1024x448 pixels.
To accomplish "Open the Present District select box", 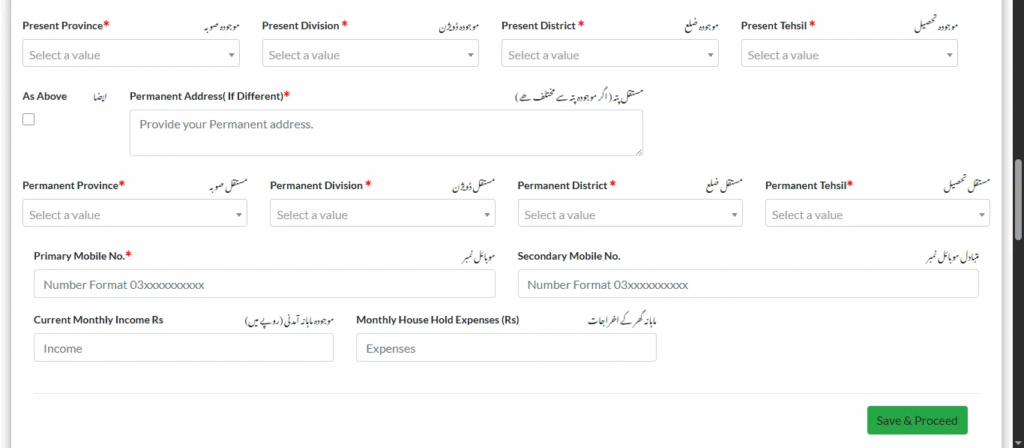I will click(609, 54).
